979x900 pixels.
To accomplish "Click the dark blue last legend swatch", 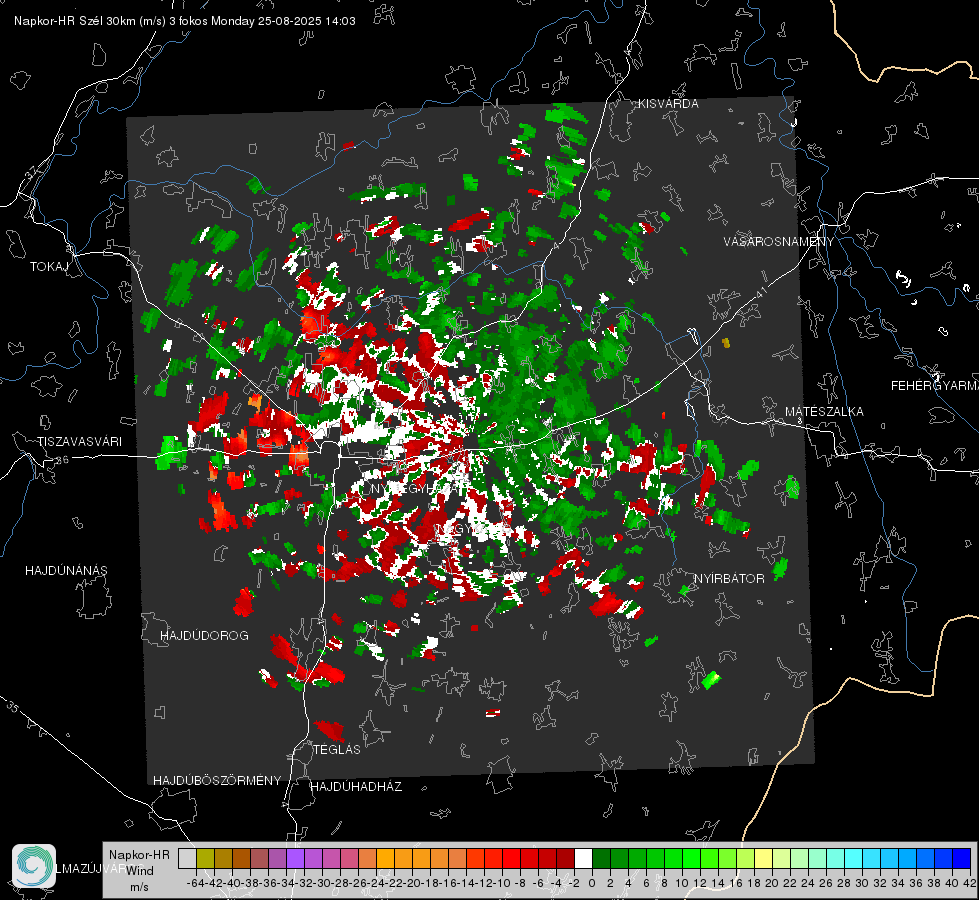I will coord(962,858).
